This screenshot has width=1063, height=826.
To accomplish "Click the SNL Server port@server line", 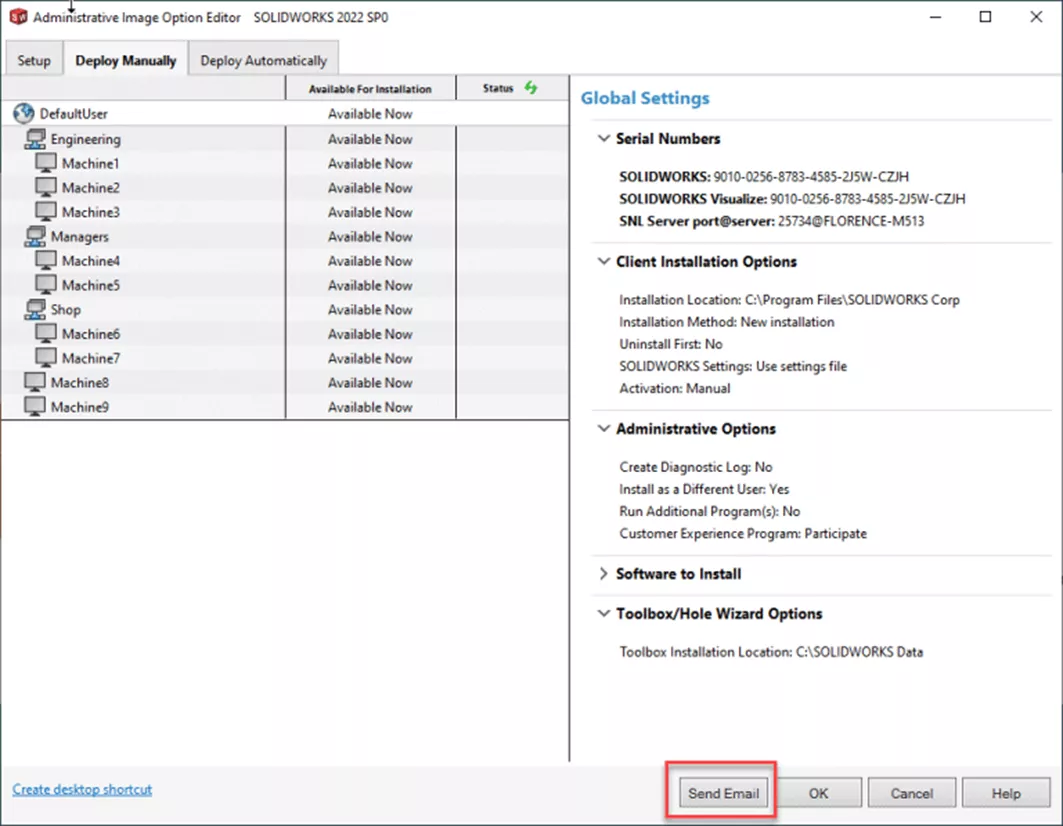I will [771, 221].
